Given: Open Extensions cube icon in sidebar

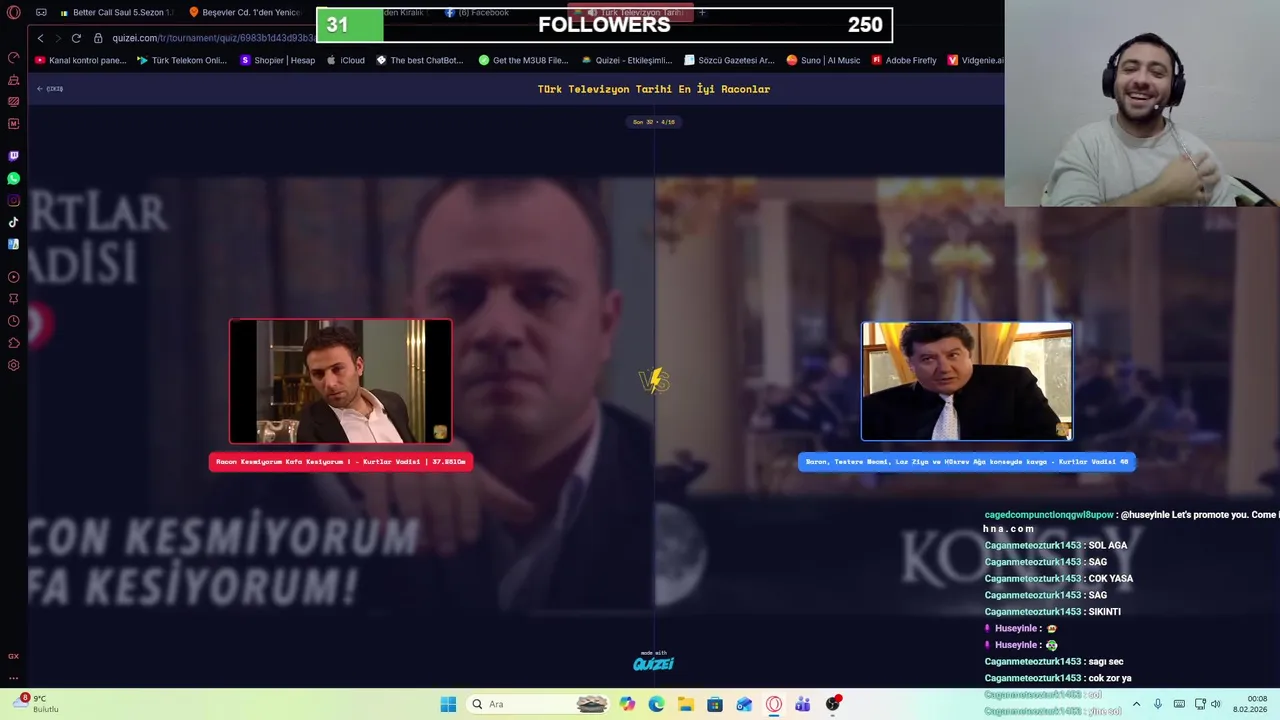Looking at the screenshot, I should (x=14, y=343).
